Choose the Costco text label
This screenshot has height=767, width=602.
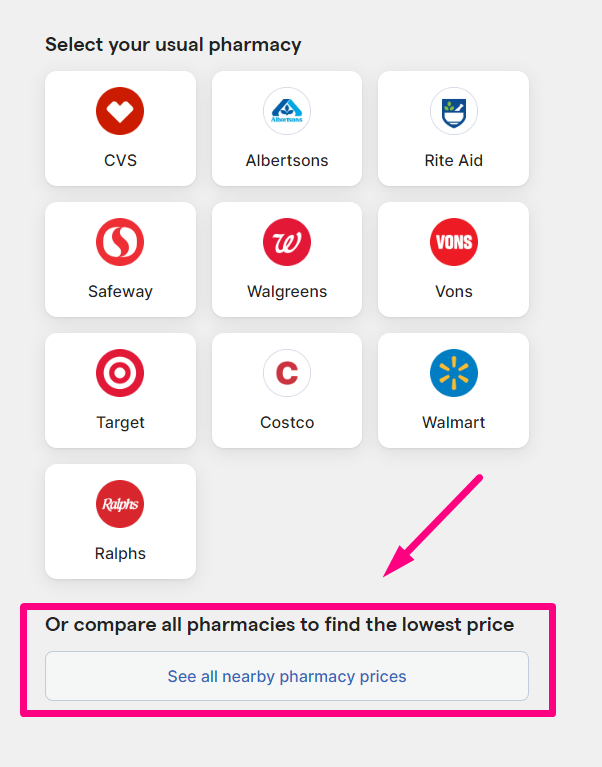pos(287,423)
